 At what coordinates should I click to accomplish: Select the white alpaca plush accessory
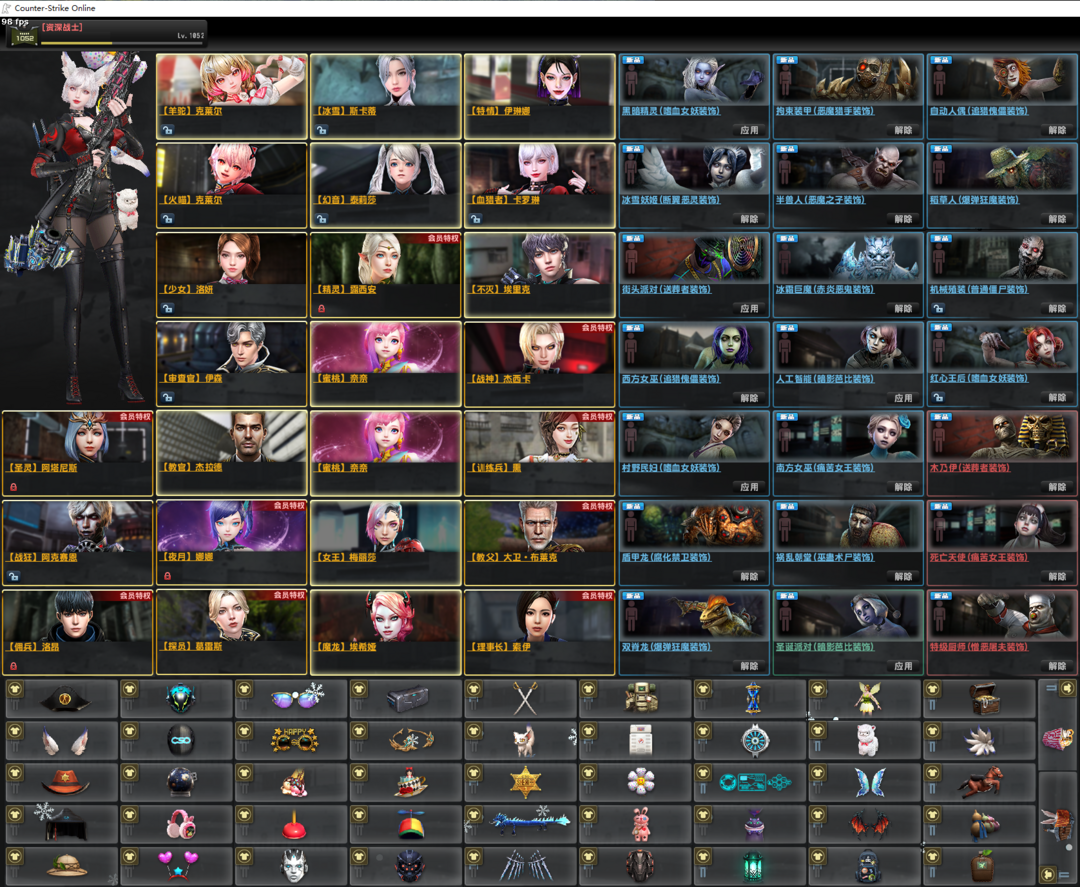click(868, 740)
